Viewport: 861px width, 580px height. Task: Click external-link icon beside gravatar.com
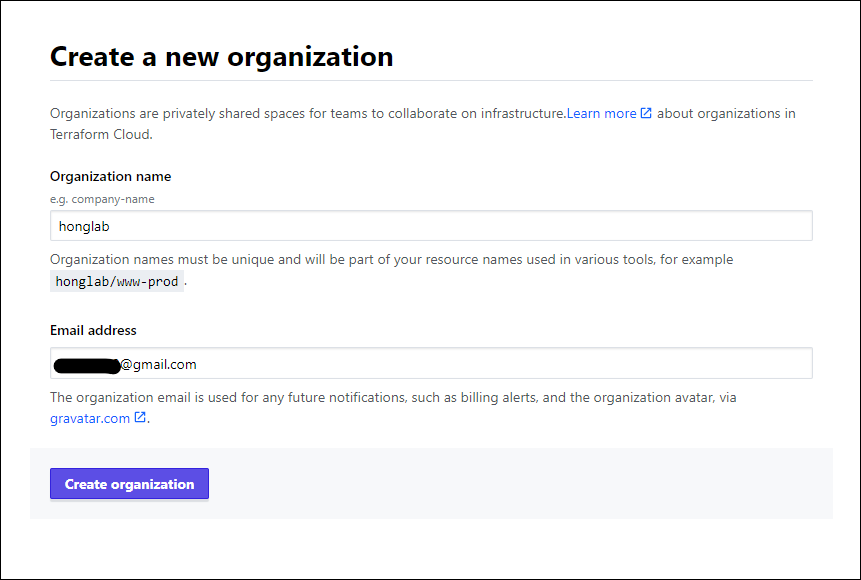click(140, 417)
